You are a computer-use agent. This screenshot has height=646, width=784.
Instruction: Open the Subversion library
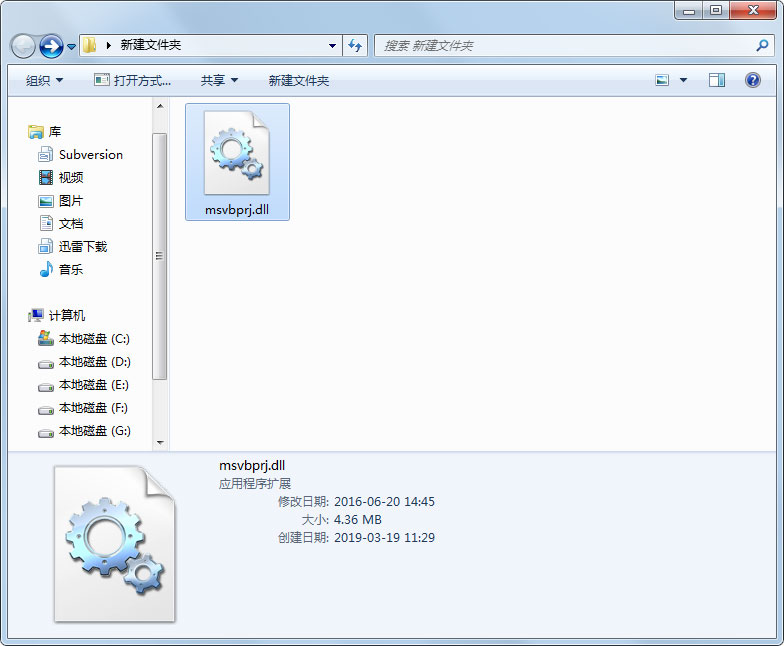coord(90,154)
